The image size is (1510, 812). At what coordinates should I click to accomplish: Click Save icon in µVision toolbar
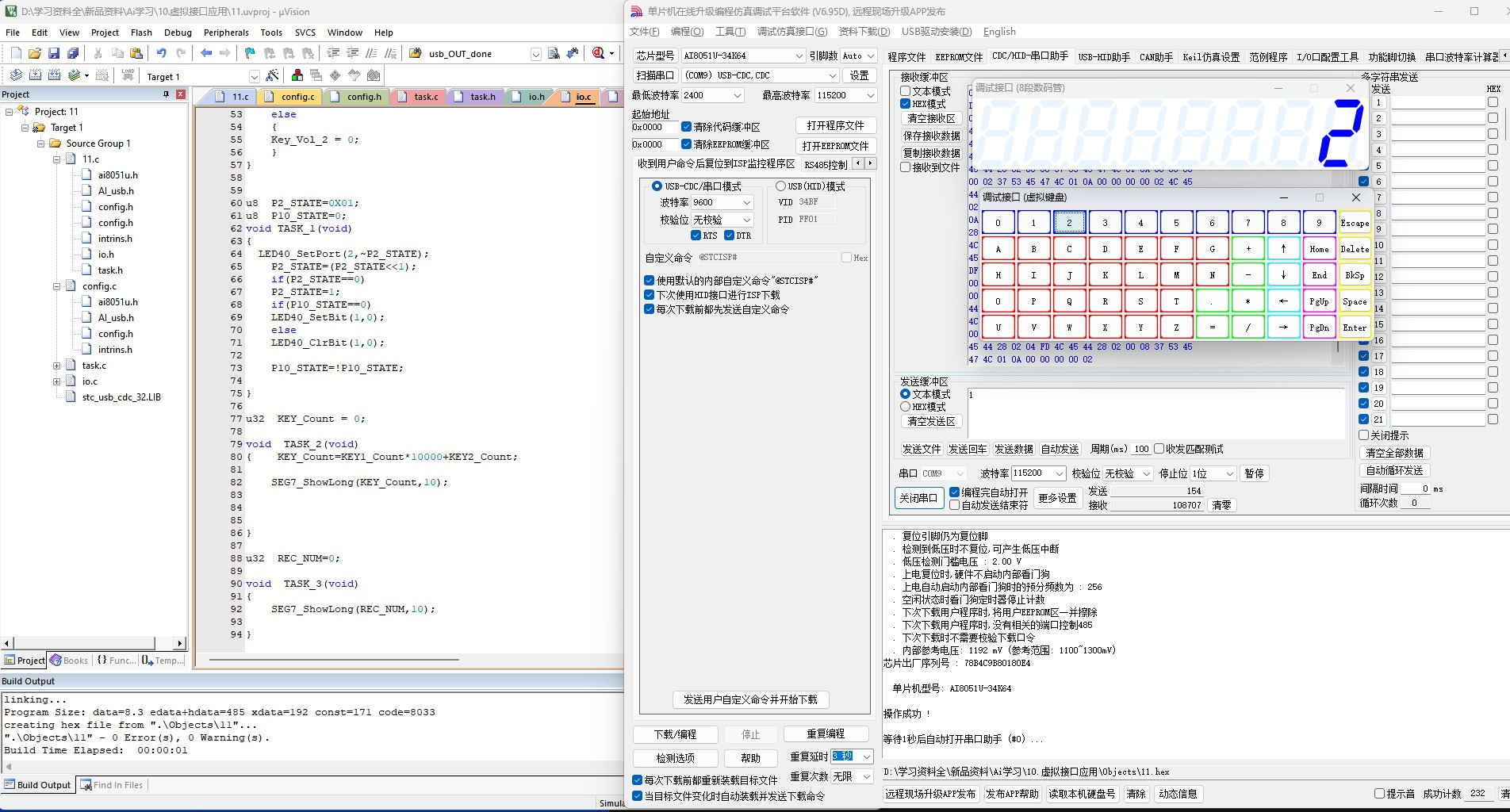[54, 53]
